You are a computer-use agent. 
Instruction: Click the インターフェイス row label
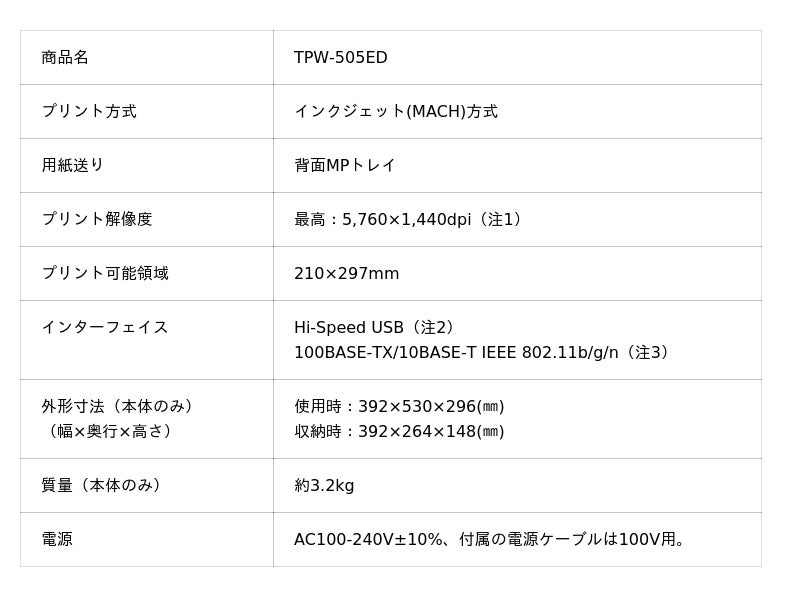click(x=105, y=328)
